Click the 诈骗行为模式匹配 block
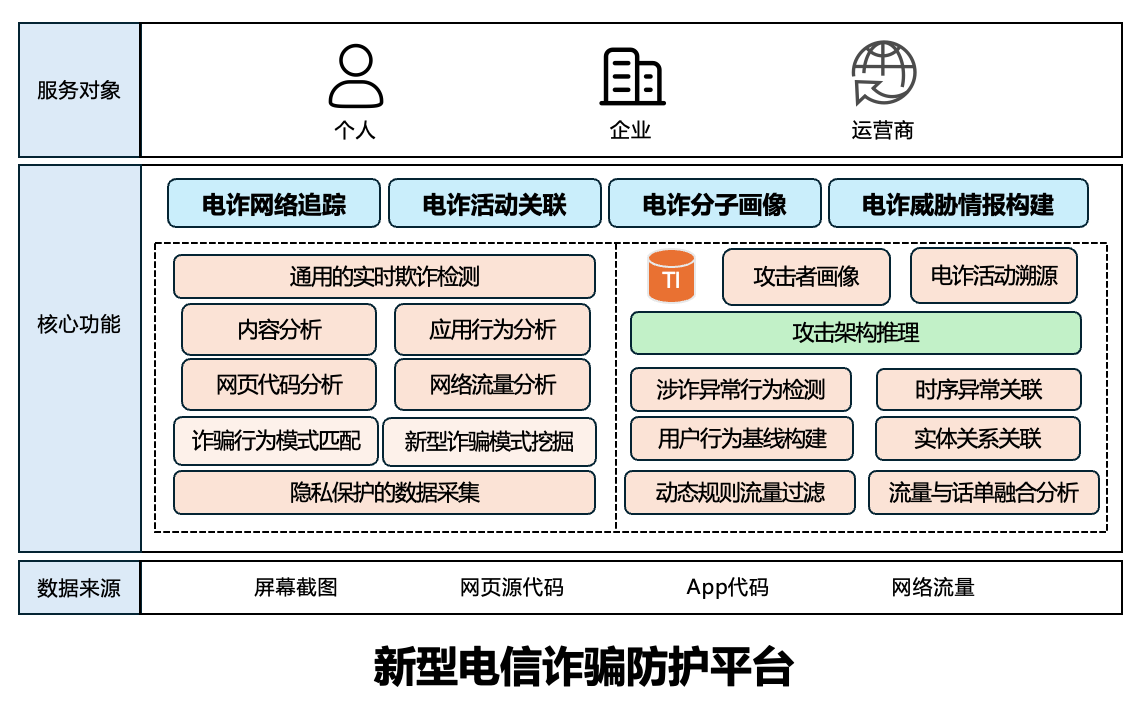Image resolution: width=1138 pixels, height=702 pixels. point(276,441)
